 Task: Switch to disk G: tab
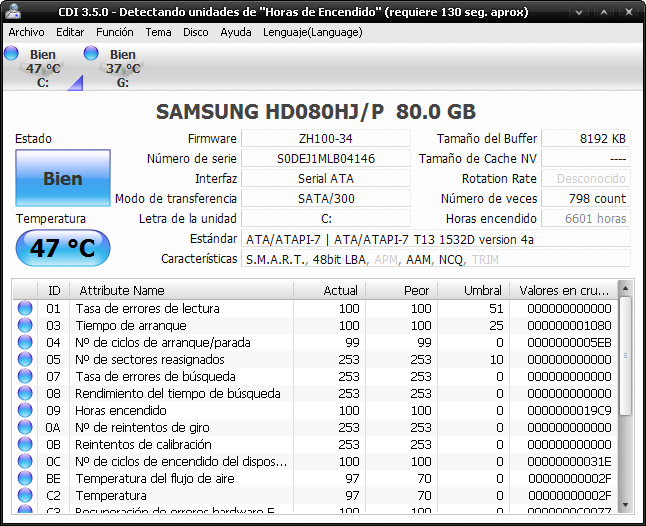123,68
